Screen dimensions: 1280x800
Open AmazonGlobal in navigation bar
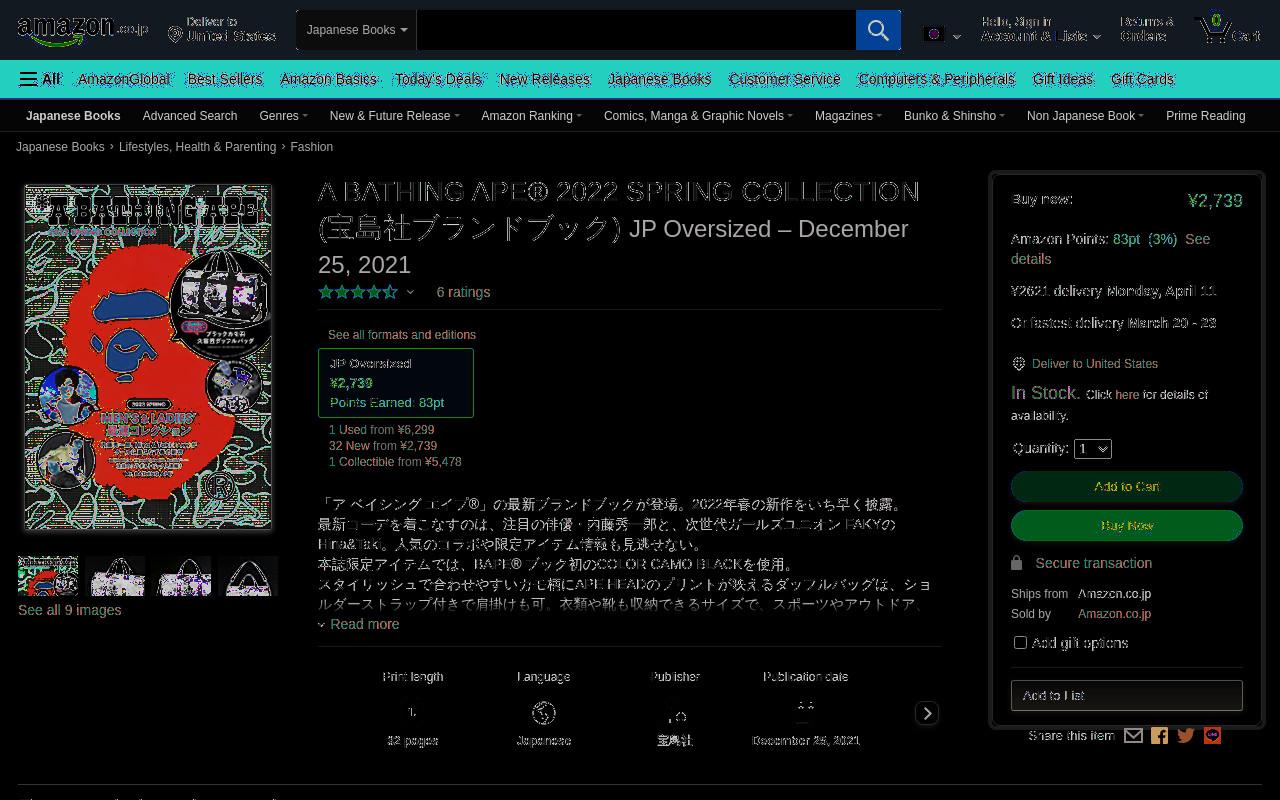point(124,79)
